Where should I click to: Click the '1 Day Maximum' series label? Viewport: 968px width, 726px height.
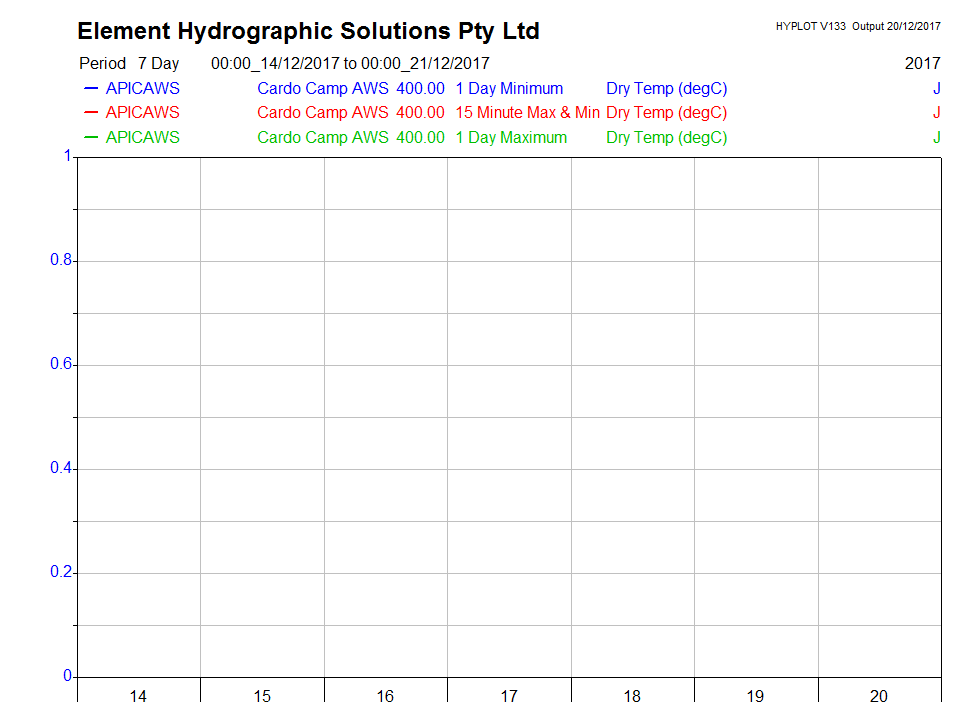(511, 138)
